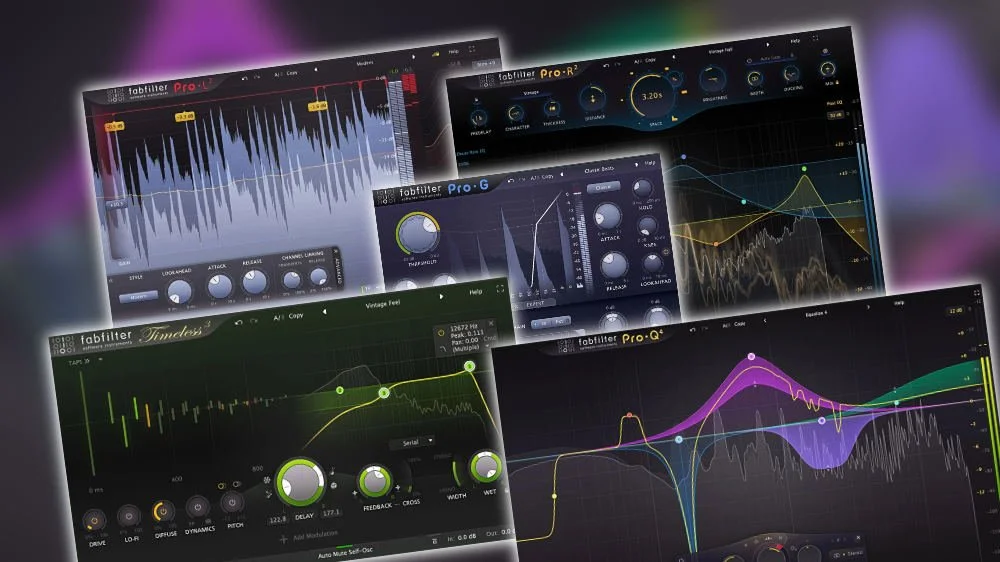This screenshot has width=1000, height=562.
Task: Open Help menu in Pro-Q 4
Action: point(899,303)
